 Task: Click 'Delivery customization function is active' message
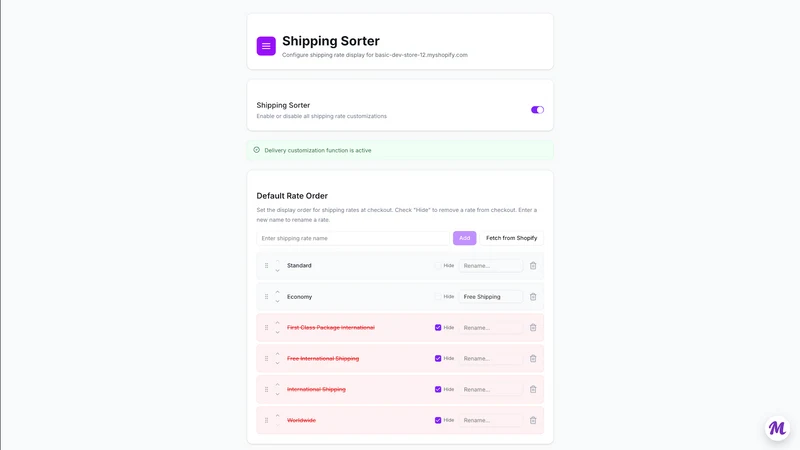tap(318, 151)
